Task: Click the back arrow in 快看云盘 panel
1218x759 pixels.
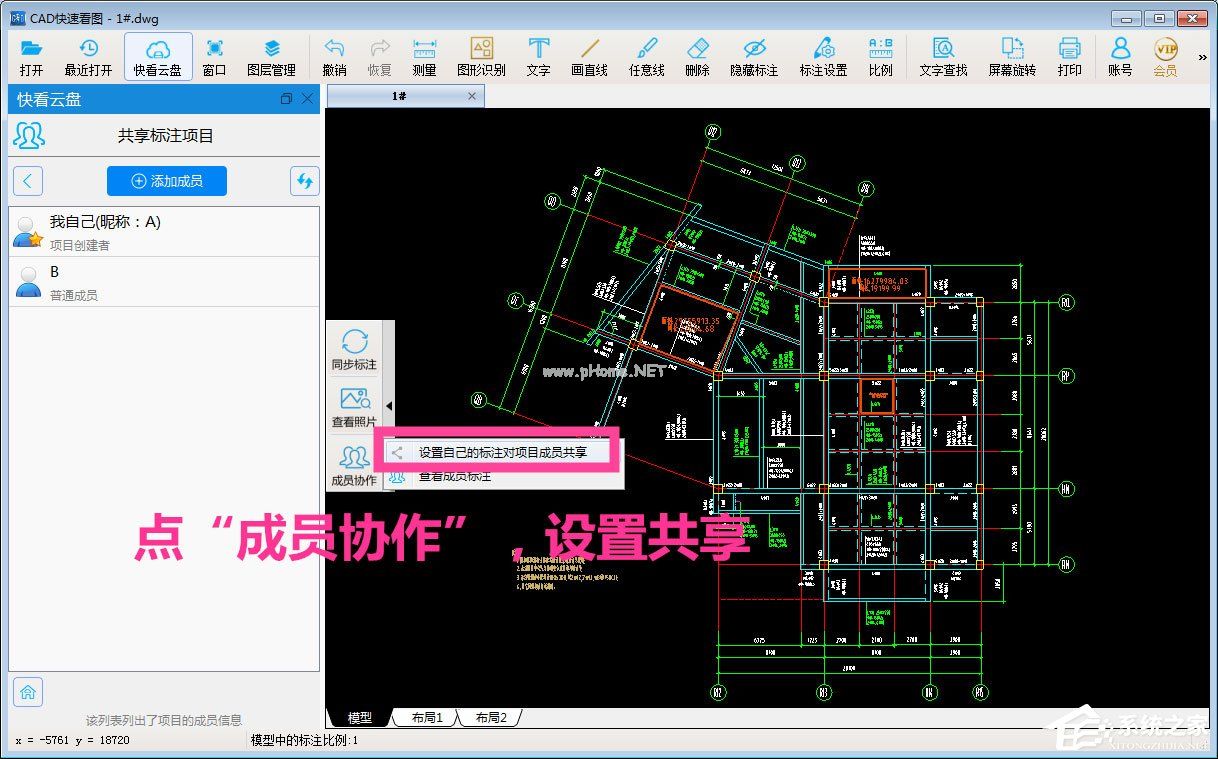Action: pos(27,180)
